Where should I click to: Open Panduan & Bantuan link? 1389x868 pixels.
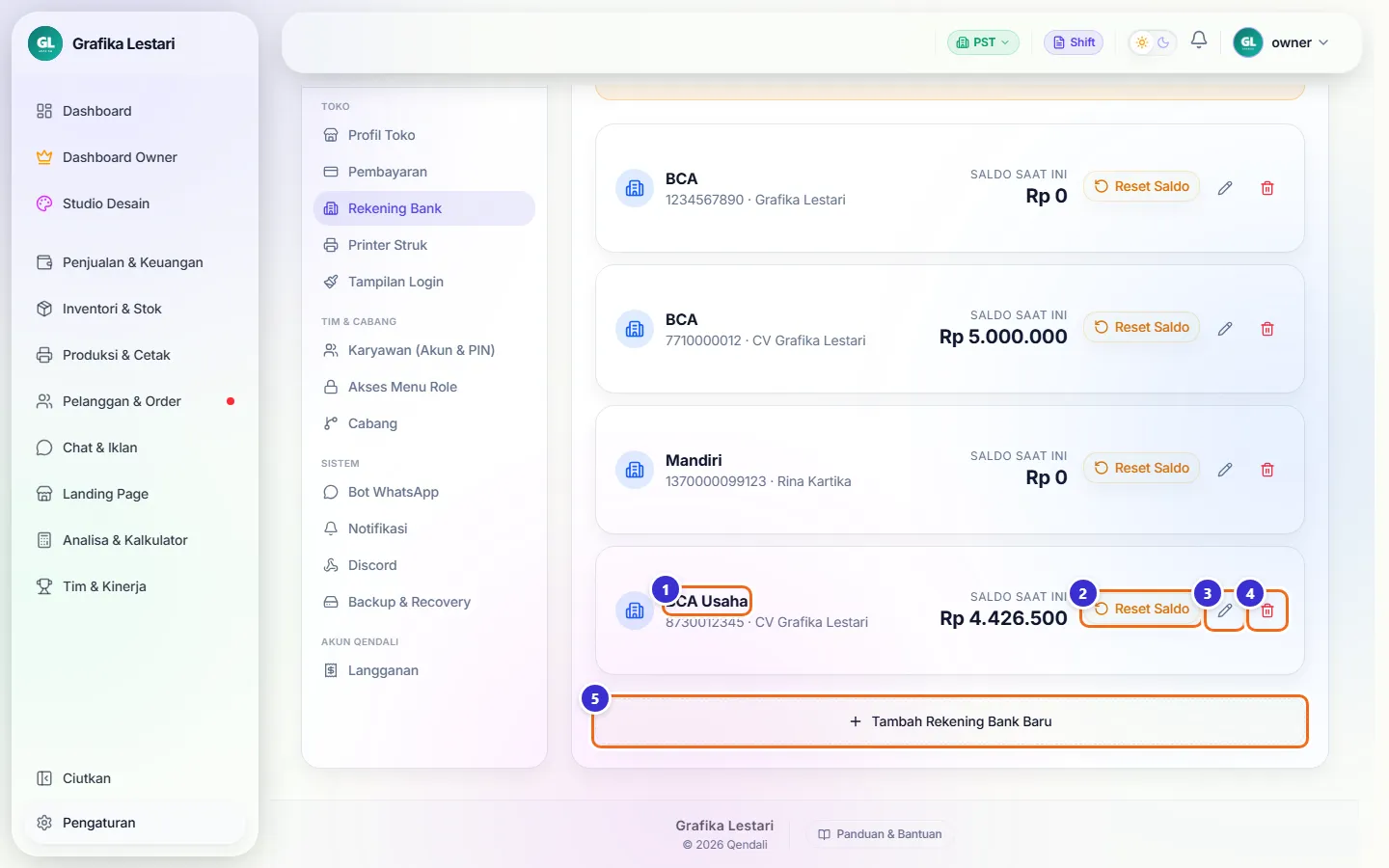click(x=880, y=834)
